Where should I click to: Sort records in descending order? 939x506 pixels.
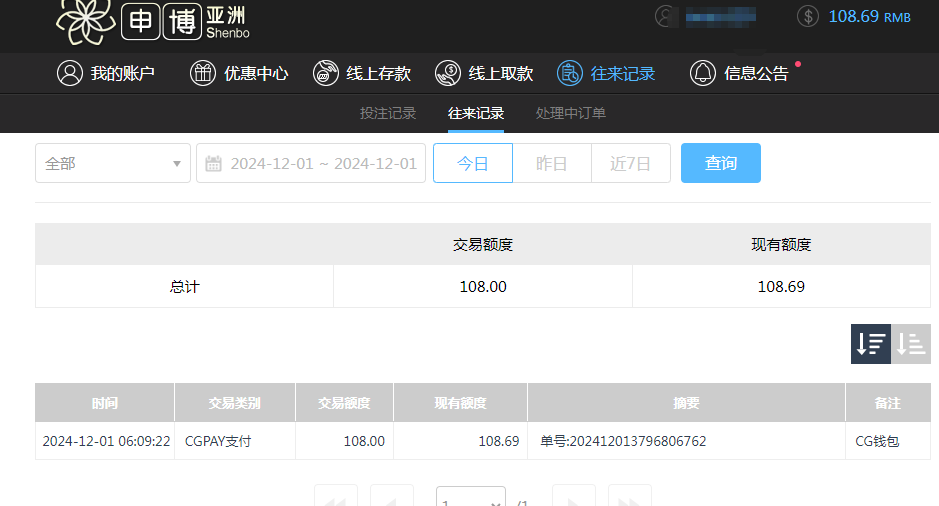tap(870, 344)
